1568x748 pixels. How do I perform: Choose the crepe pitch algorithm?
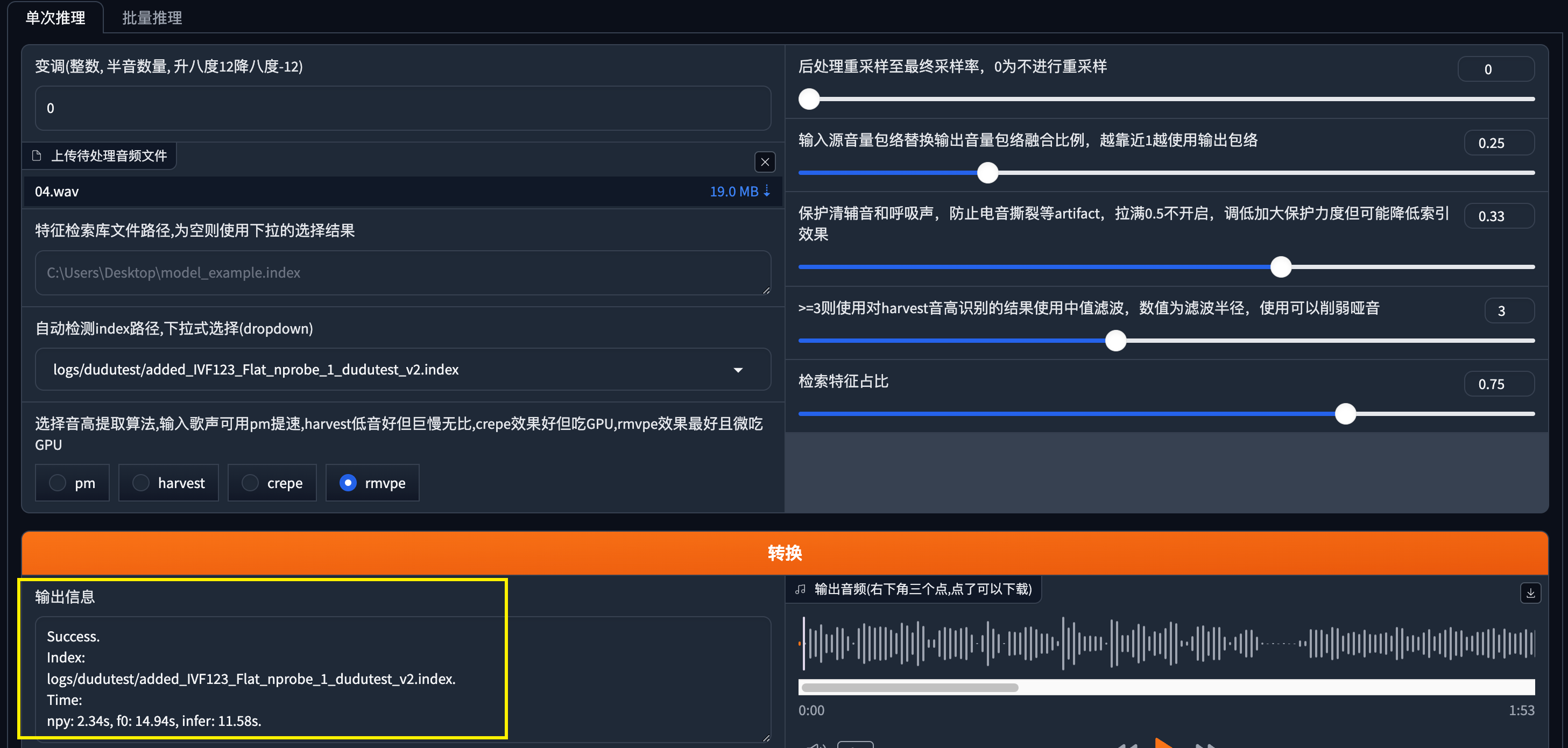coord(250,483)
